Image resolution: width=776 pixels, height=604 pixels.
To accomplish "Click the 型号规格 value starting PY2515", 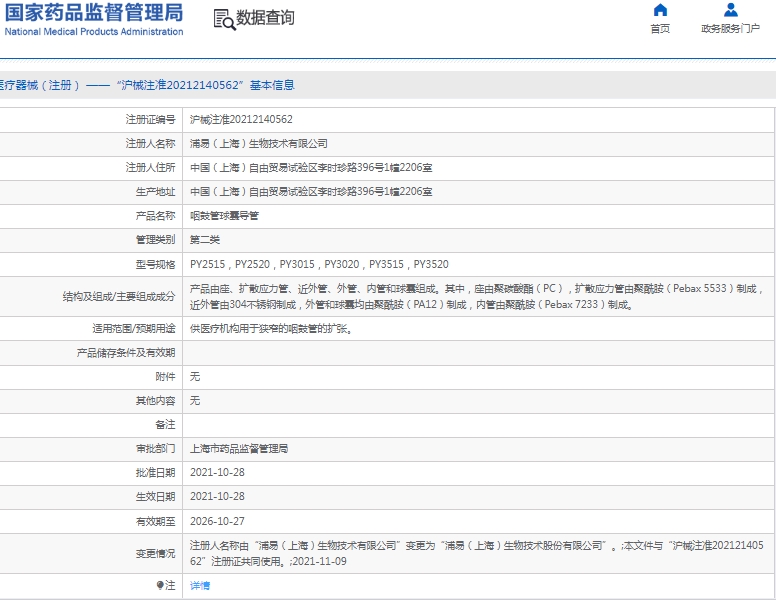I will click(x=319, y=264).
